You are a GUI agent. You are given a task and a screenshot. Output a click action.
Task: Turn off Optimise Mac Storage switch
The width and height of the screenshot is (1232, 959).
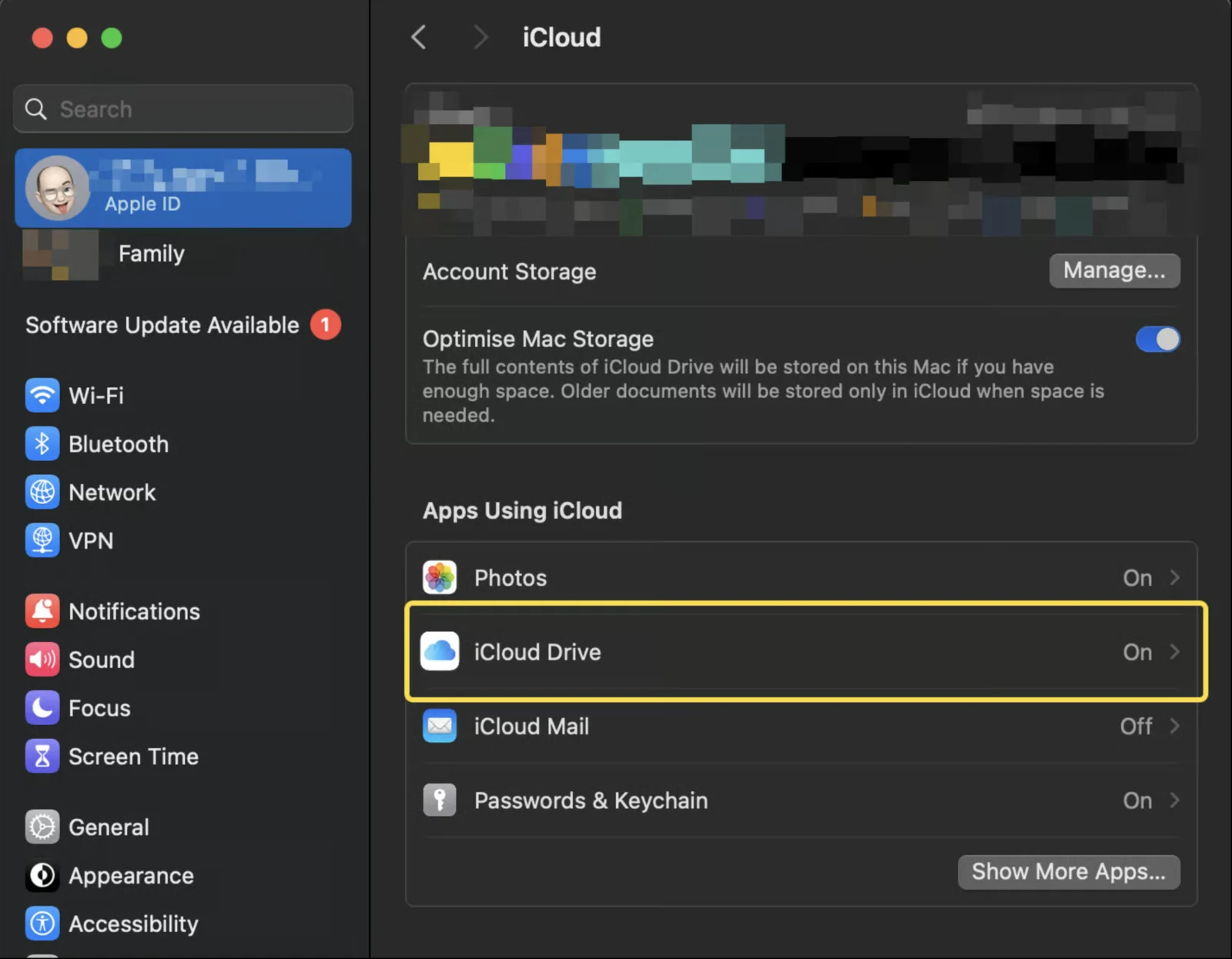tap(1157, 339)
